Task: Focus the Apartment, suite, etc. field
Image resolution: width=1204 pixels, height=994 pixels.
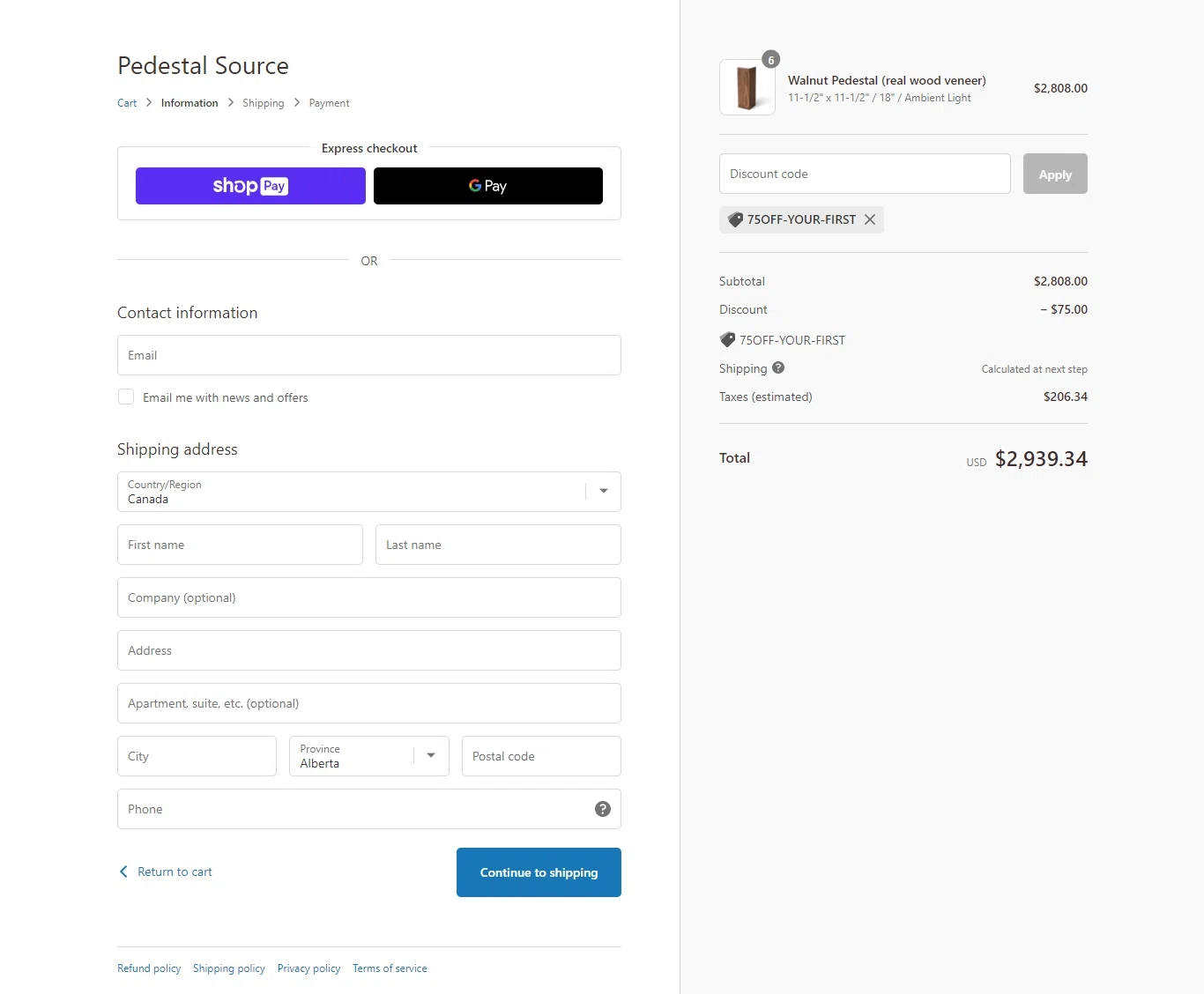Action: (x=369, y=703)
